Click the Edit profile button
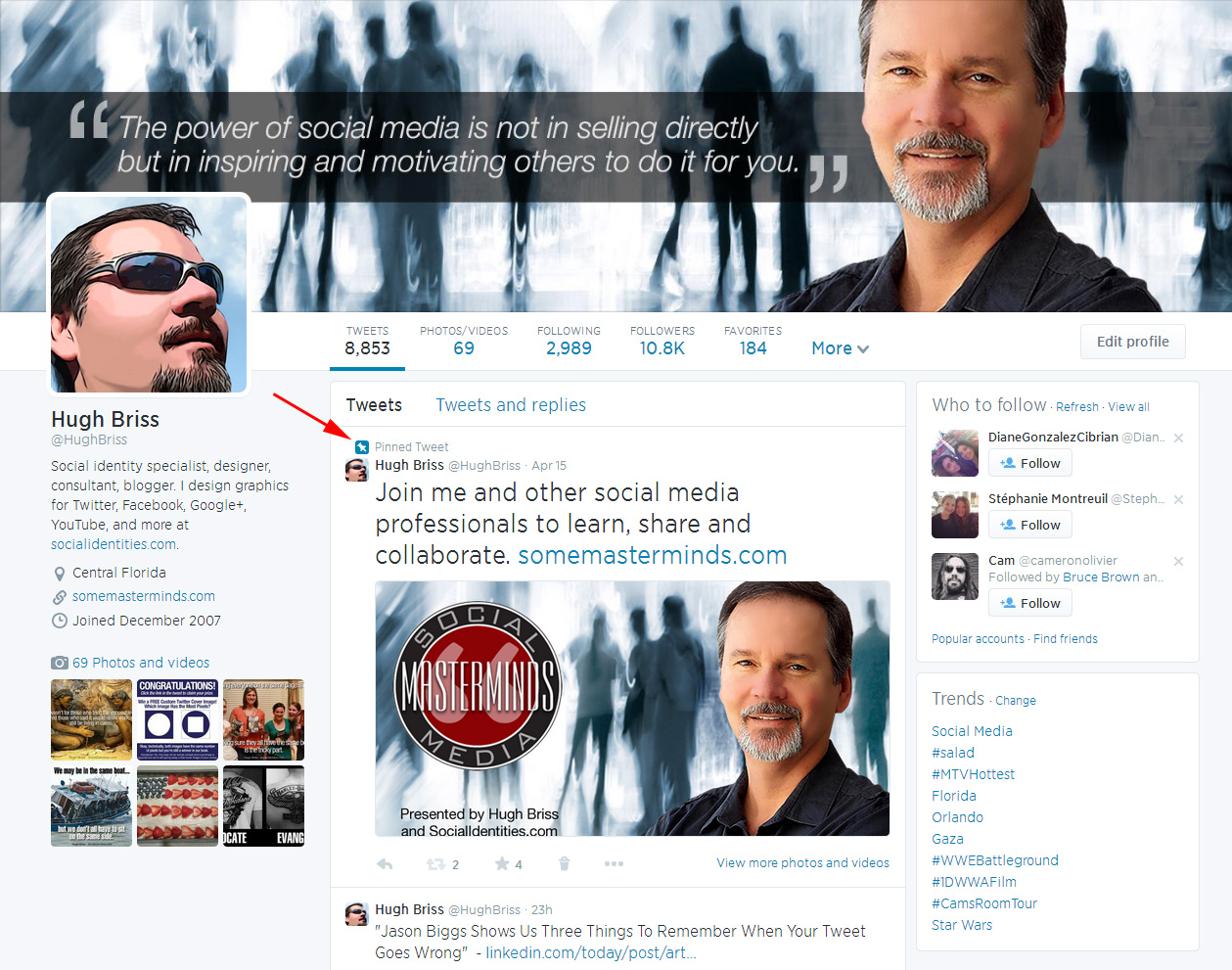The width and height of the screenshot is (1232, 970). click(1132, 342)
